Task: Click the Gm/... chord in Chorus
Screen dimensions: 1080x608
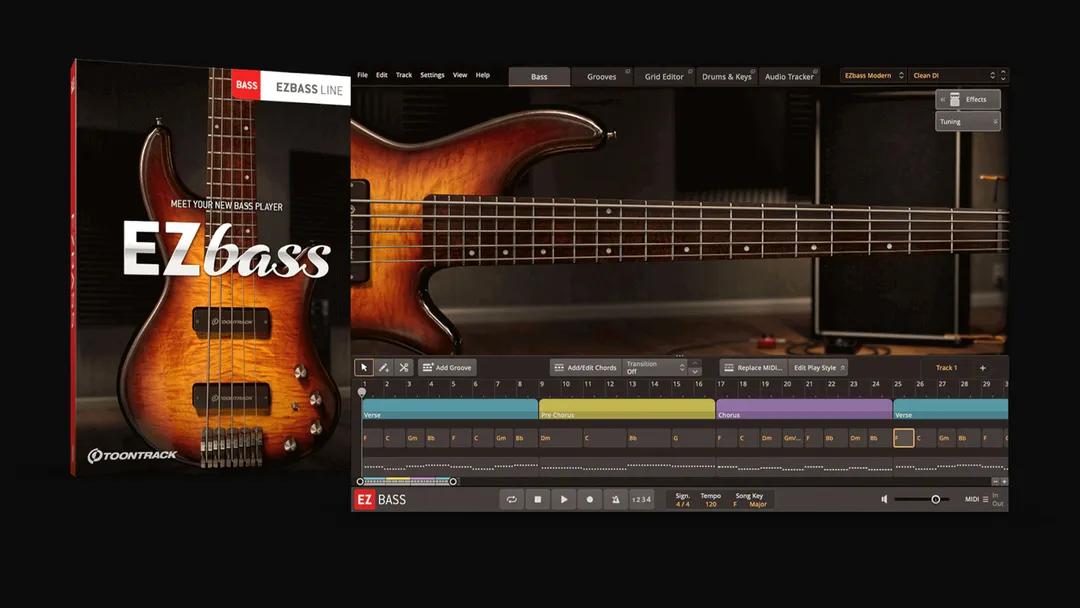Action: (x=792, y=438)
